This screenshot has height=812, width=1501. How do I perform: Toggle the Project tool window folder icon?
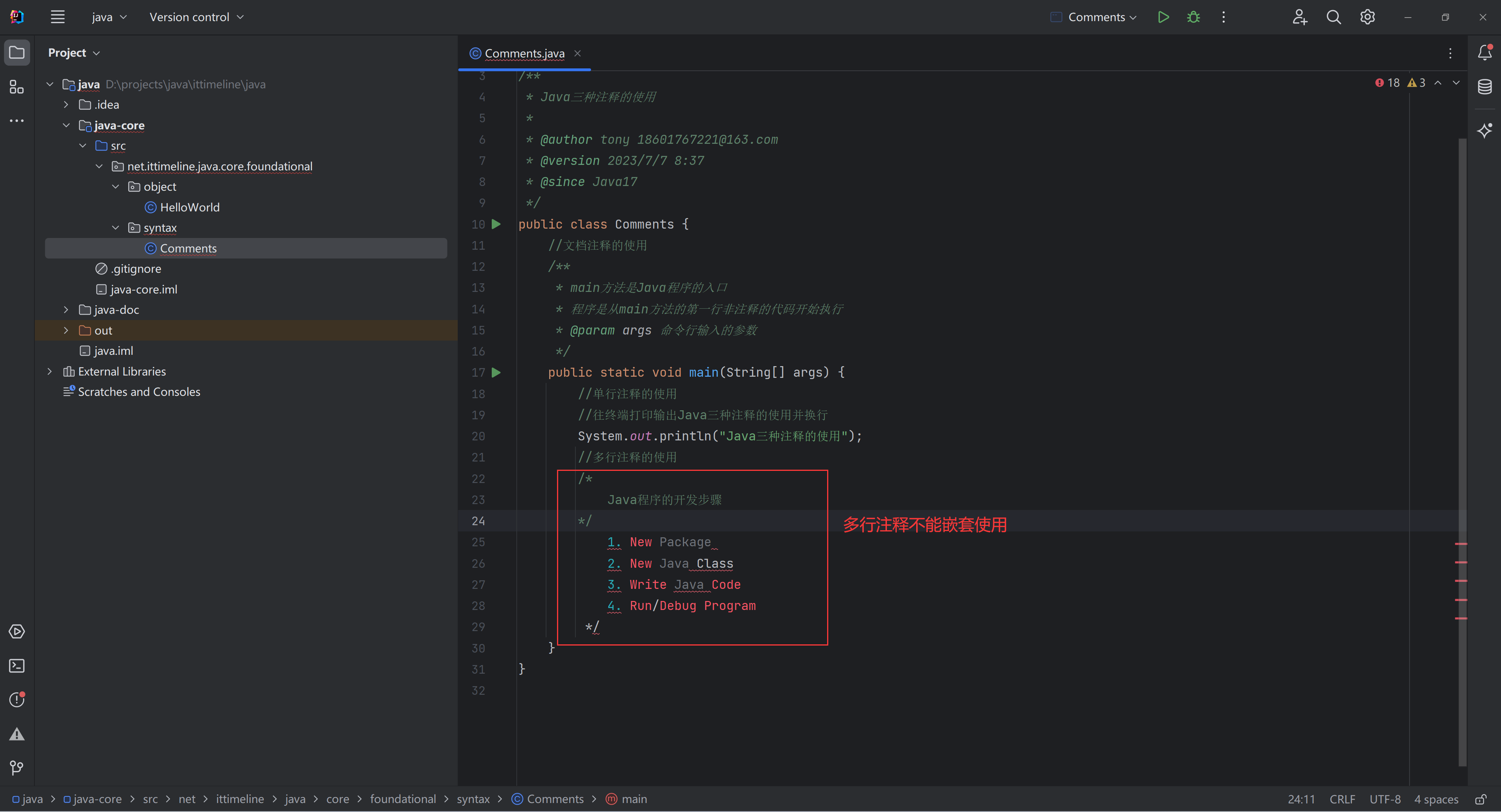tap(17, 52)
